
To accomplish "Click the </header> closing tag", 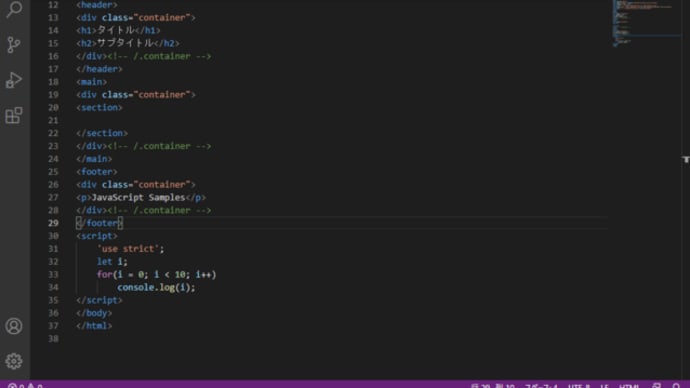I will tap(99, 69).
